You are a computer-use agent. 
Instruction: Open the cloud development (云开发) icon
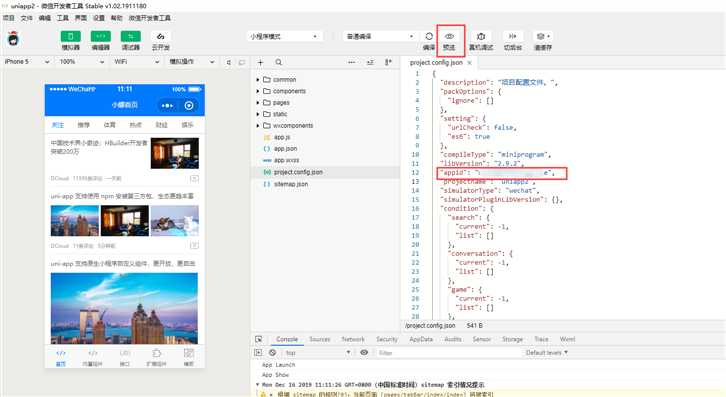point(161,36)
